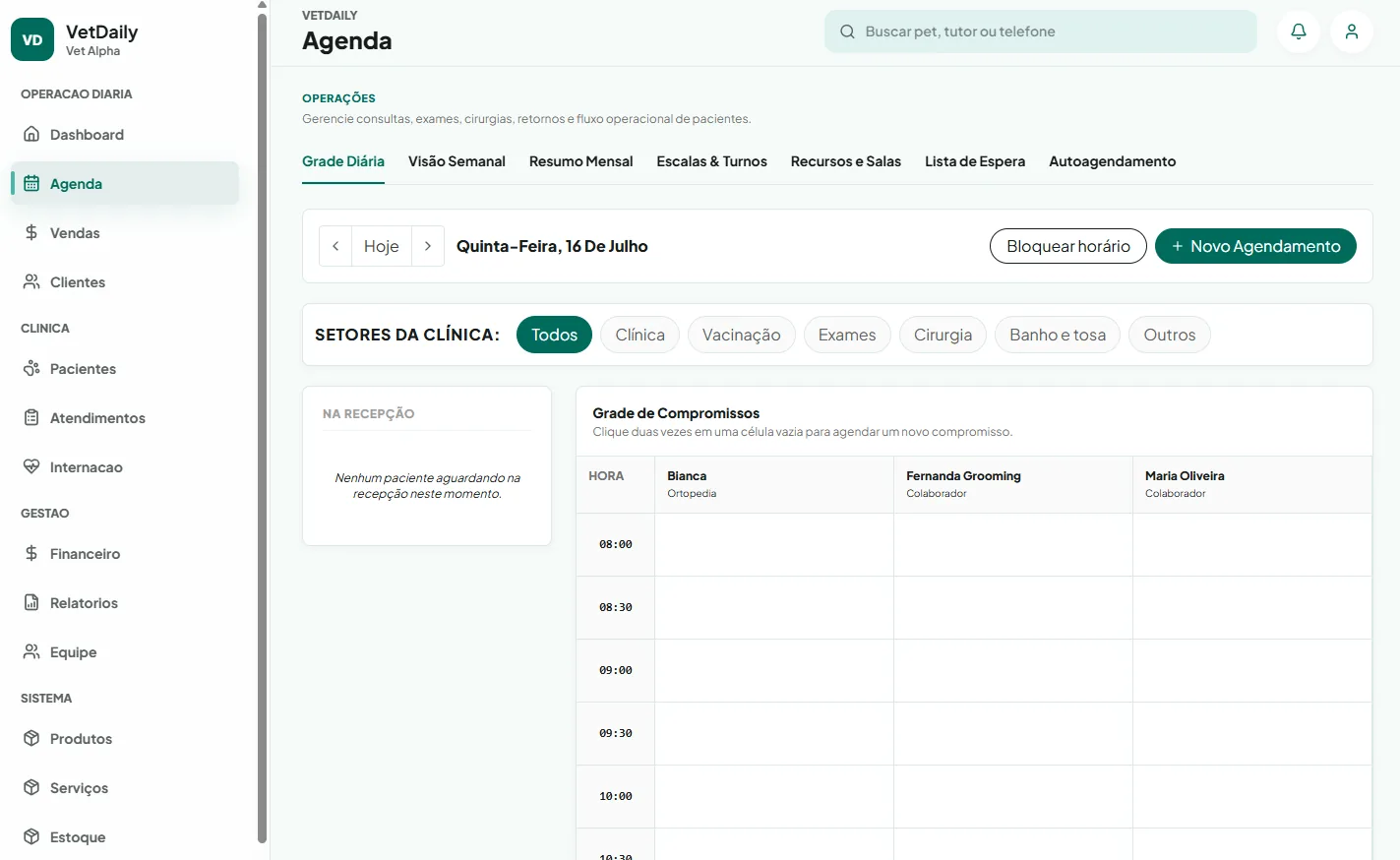Go to next day arrow
Viewport: 1400px width, 860px height.
pyautogui.click(x=428, y=246)
